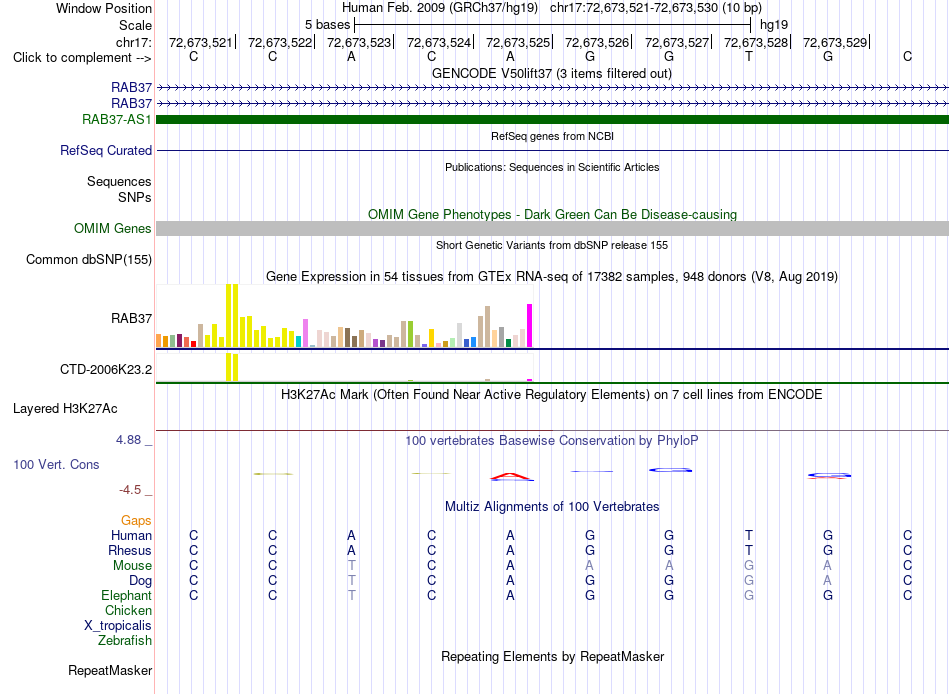Click position label 72,673,525
Image resolution: width=950 pixels, height=694 pixels.
518,42
